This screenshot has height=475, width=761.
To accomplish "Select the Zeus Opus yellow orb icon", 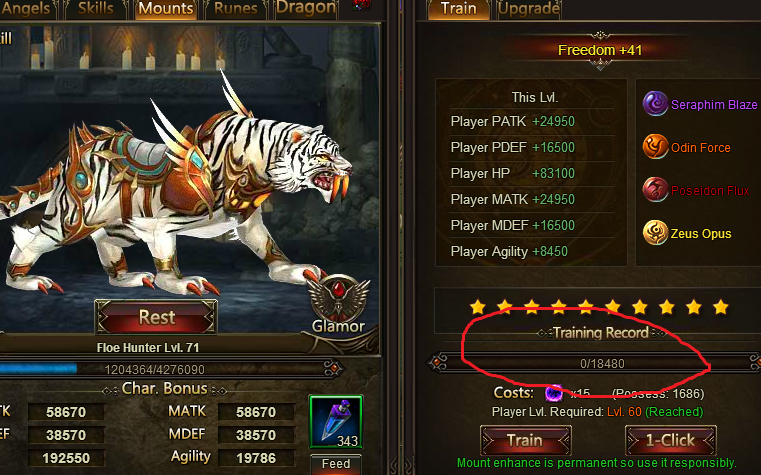I will pos(655,232).
